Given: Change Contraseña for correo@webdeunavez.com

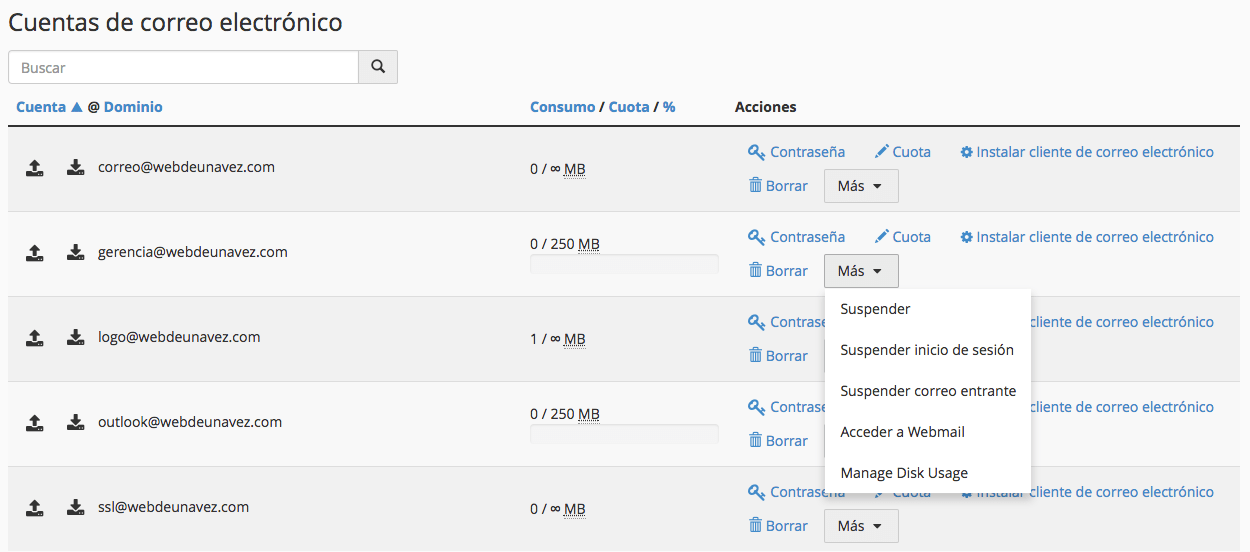Looking at the screenshot, I should click(x=796, y=152).
